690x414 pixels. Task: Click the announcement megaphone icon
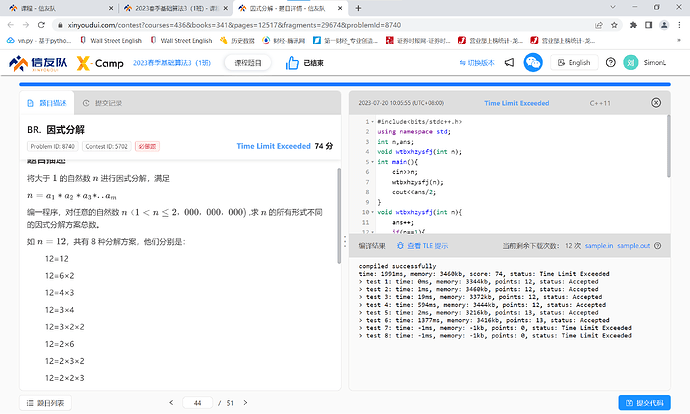coord(509,62)
